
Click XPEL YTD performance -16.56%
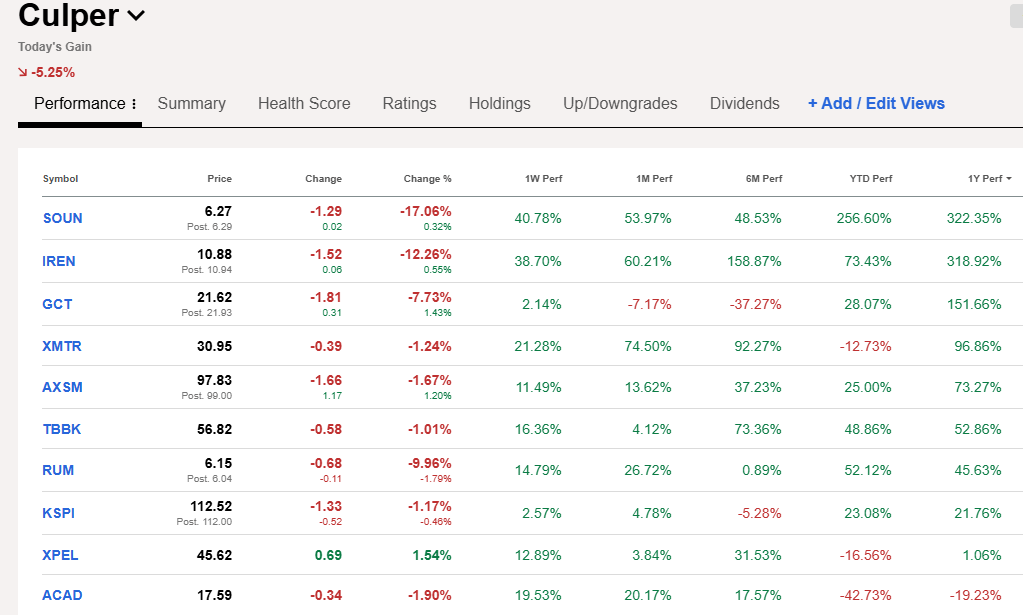point(865,556)
